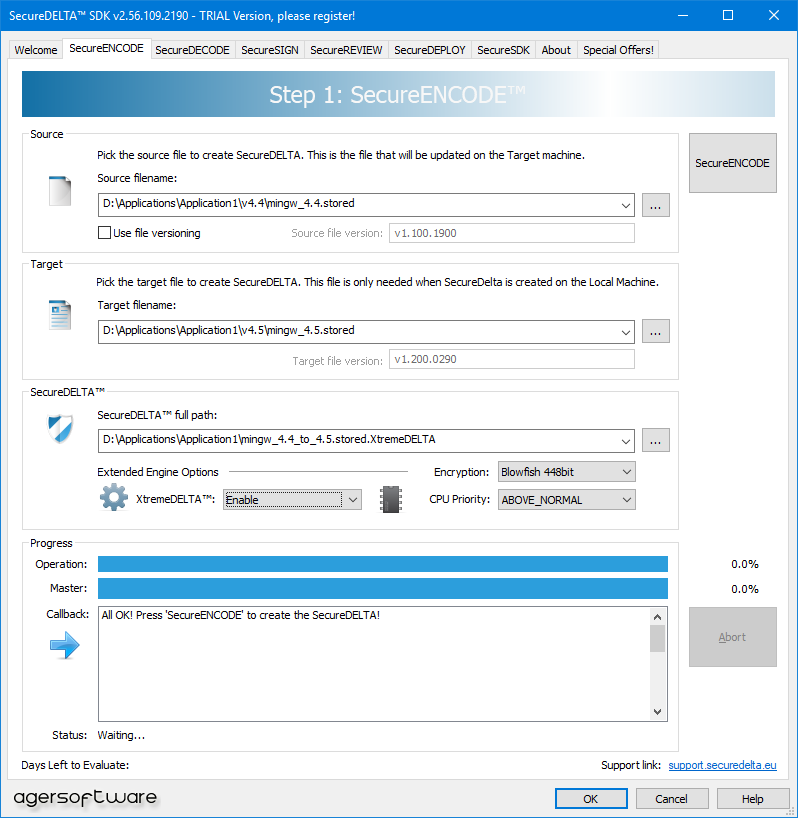Open the About tab

556,50
